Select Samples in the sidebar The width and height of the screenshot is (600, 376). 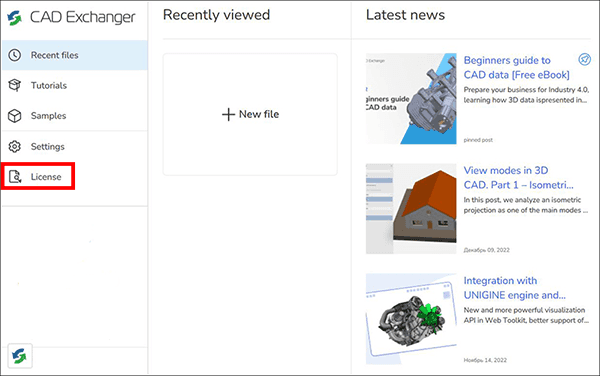coord(75,116)
